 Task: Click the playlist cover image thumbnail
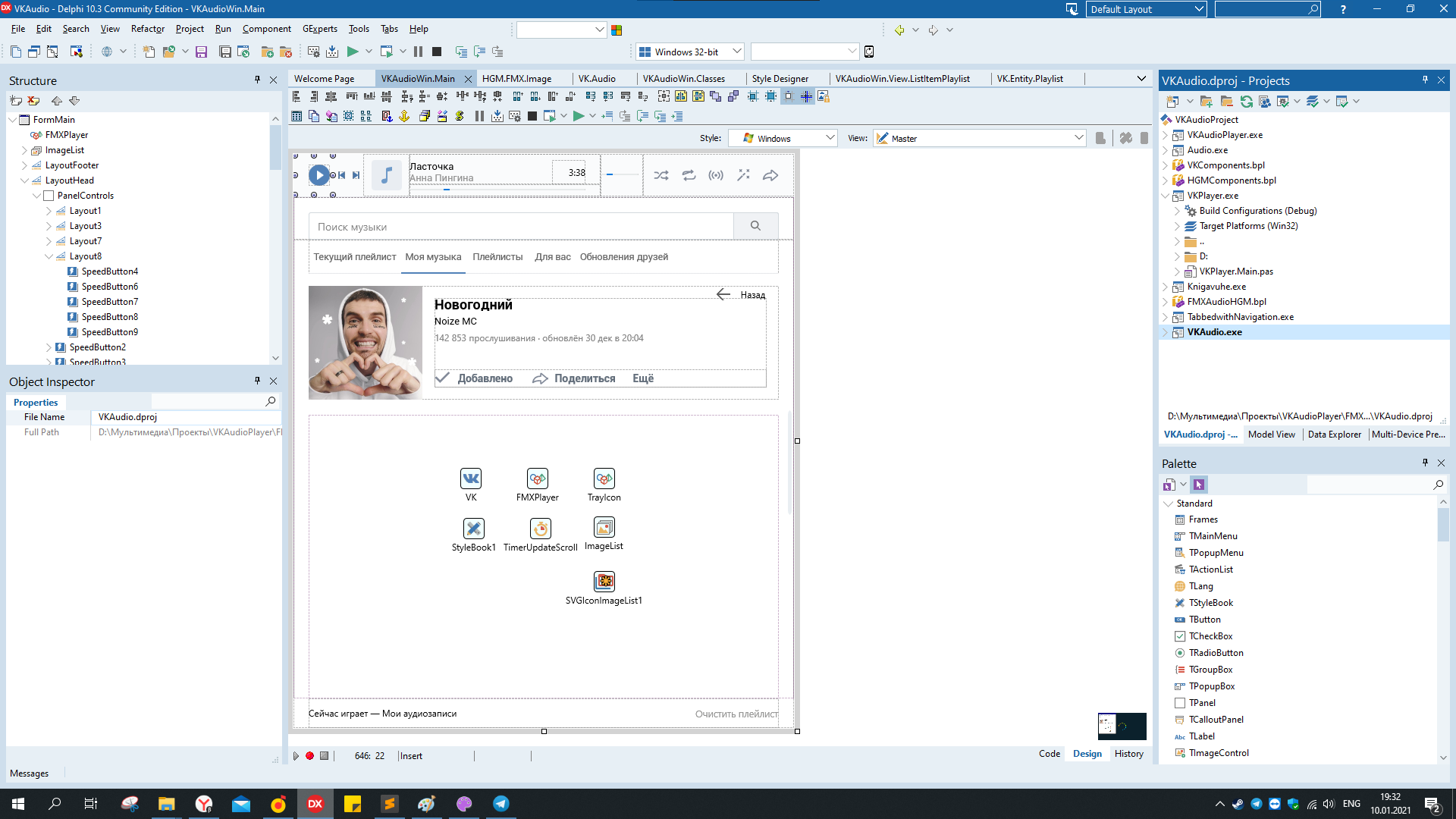[366, 343]
